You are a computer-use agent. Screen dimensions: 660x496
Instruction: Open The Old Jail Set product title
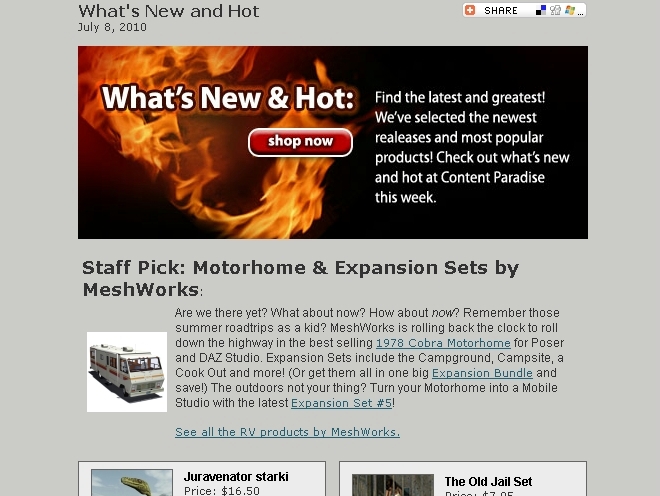pyautogui.click(x=488, y=481)
